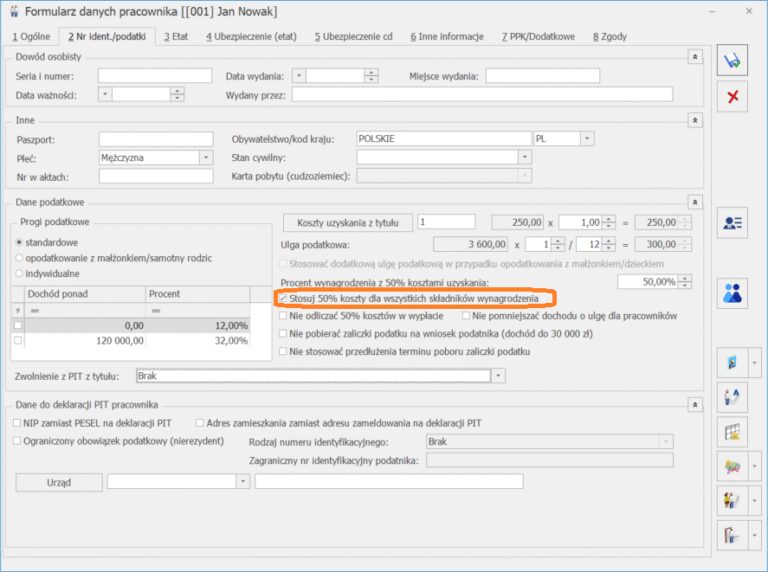The image size is (768, 572).
Task: Go to the 6 Inne informacje tab
Action: click(447, 36)
